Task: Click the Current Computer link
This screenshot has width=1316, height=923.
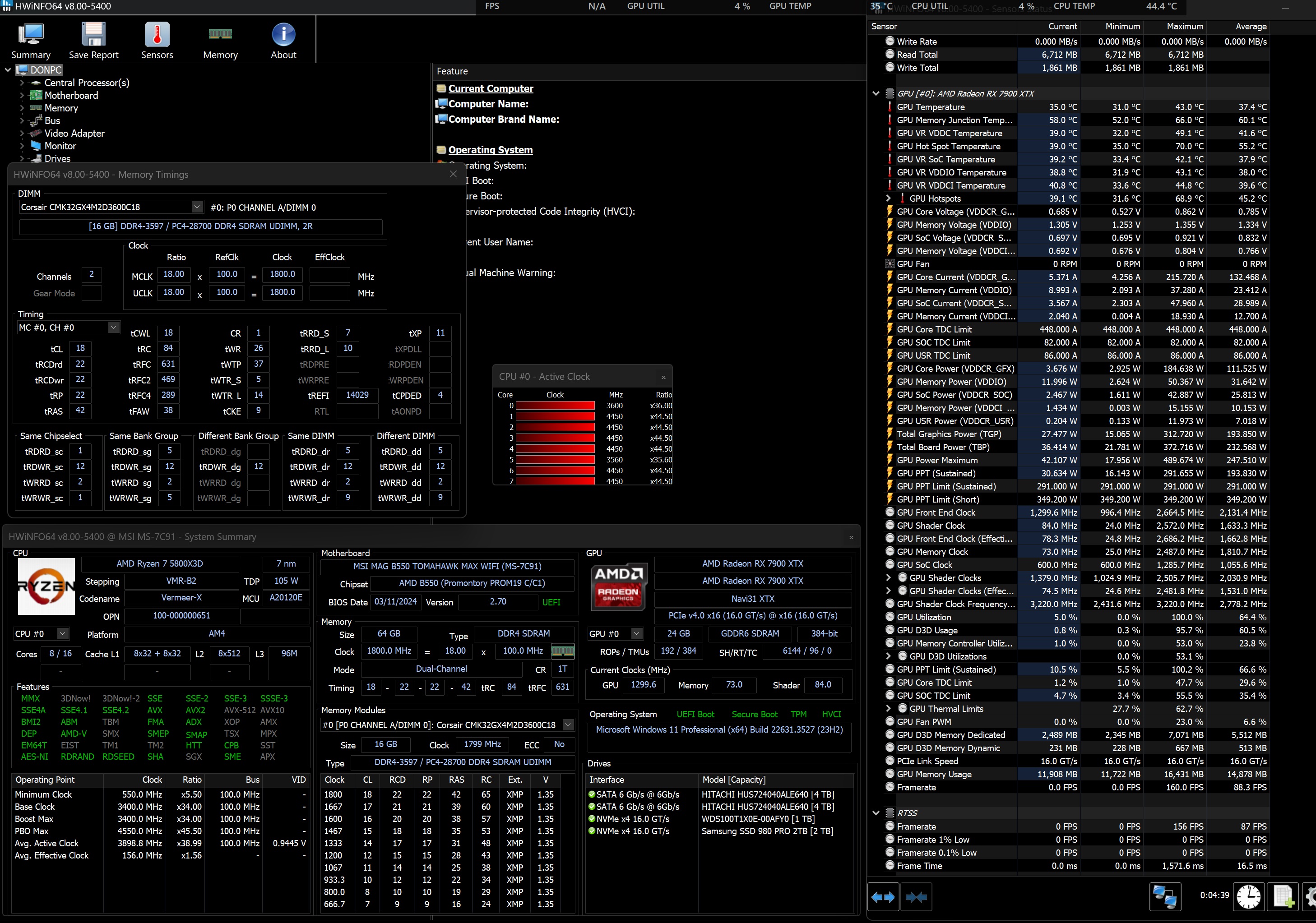Action: [491, 89]
